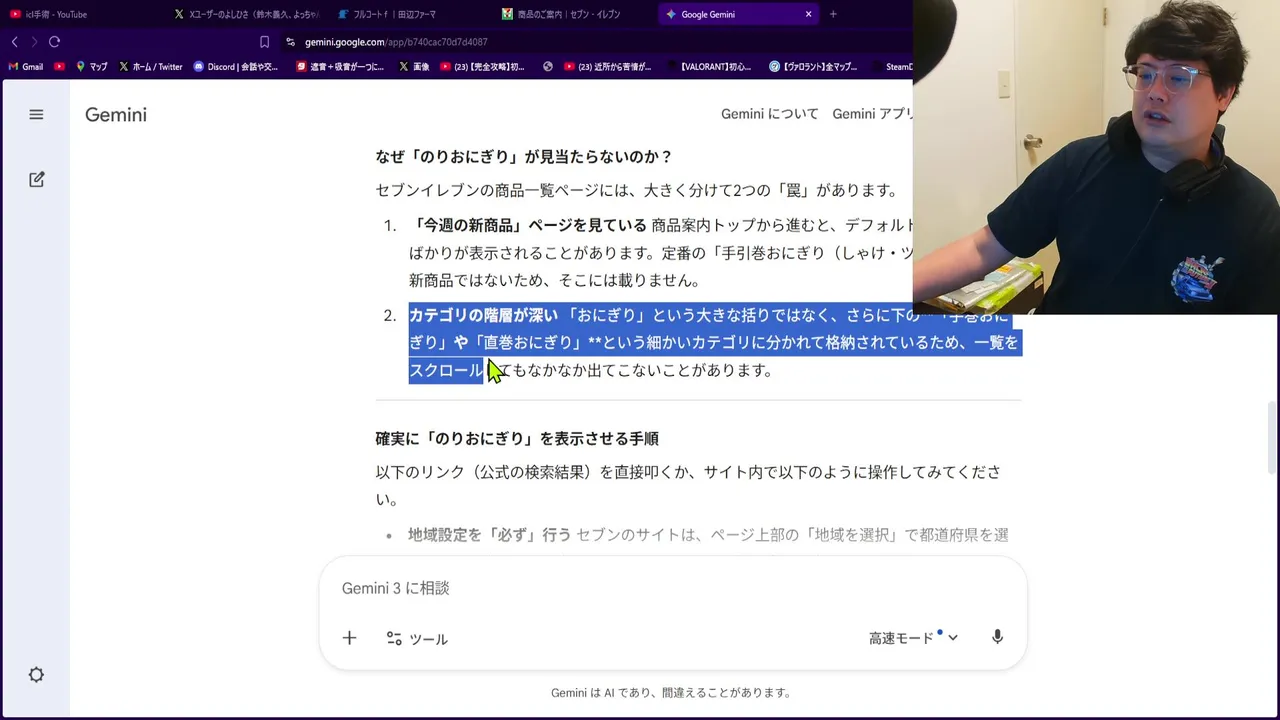Viewport: 1280px width, 720px height.
Task: Start a new chat with pencil icon
Action: [36, 180]
